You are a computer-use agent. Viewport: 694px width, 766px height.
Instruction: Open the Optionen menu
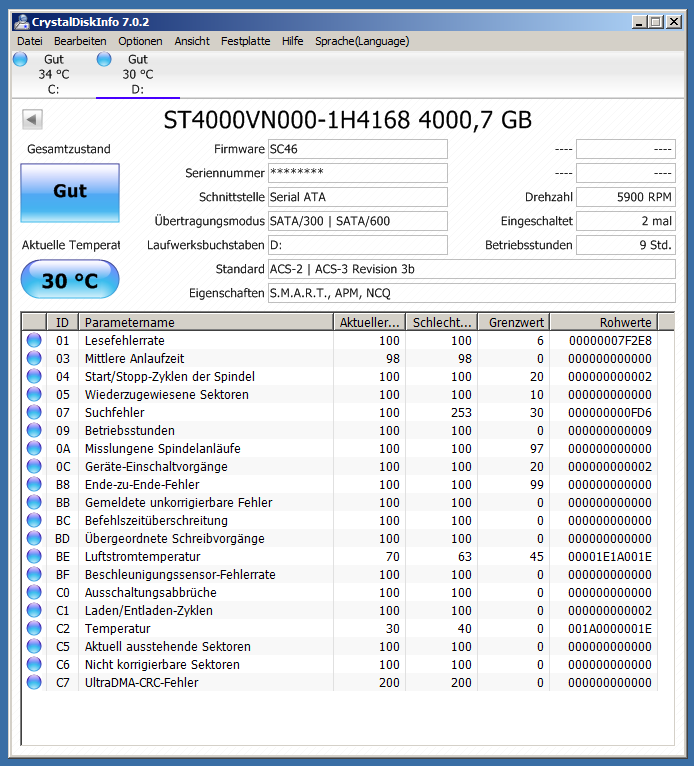(x=140, y=41)
